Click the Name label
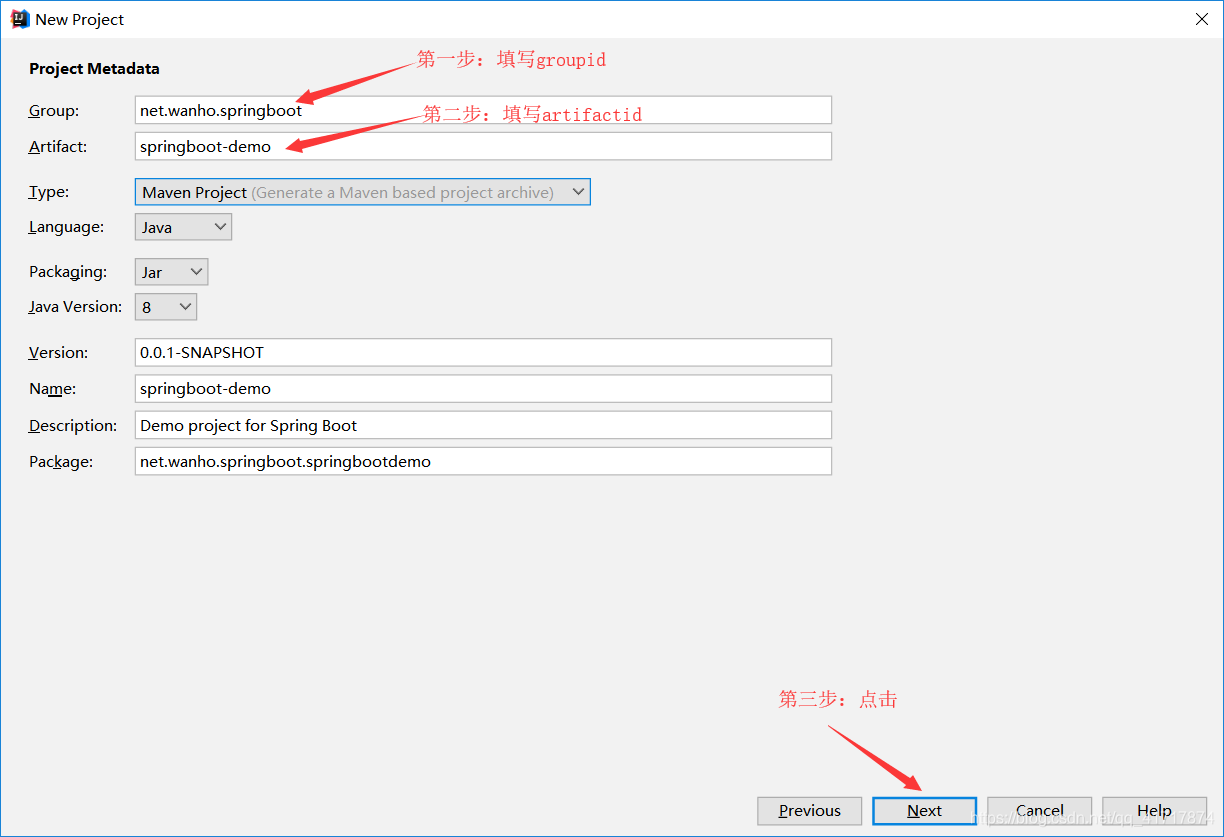Image resolution: width=1224 pixels, height=837 pixels. pyautogui.click(x=52, y=389)
